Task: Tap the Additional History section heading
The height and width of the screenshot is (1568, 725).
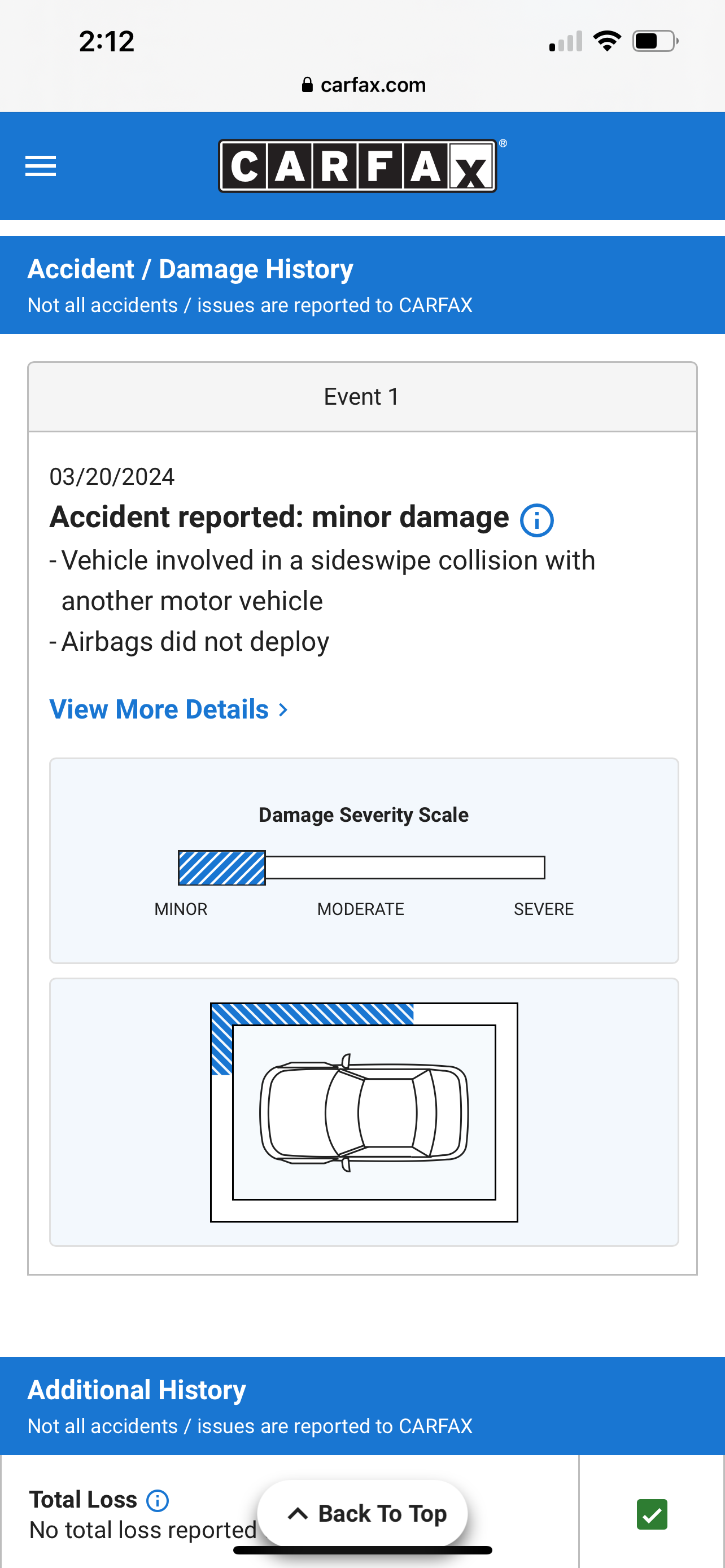Action: [137, 1390]
